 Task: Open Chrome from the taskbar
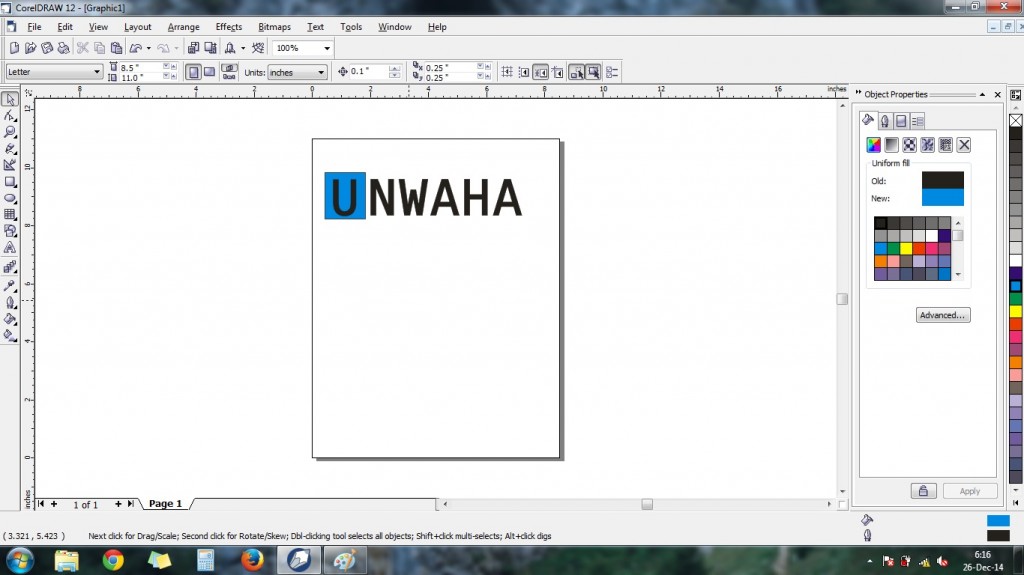[x=113, y=560]
